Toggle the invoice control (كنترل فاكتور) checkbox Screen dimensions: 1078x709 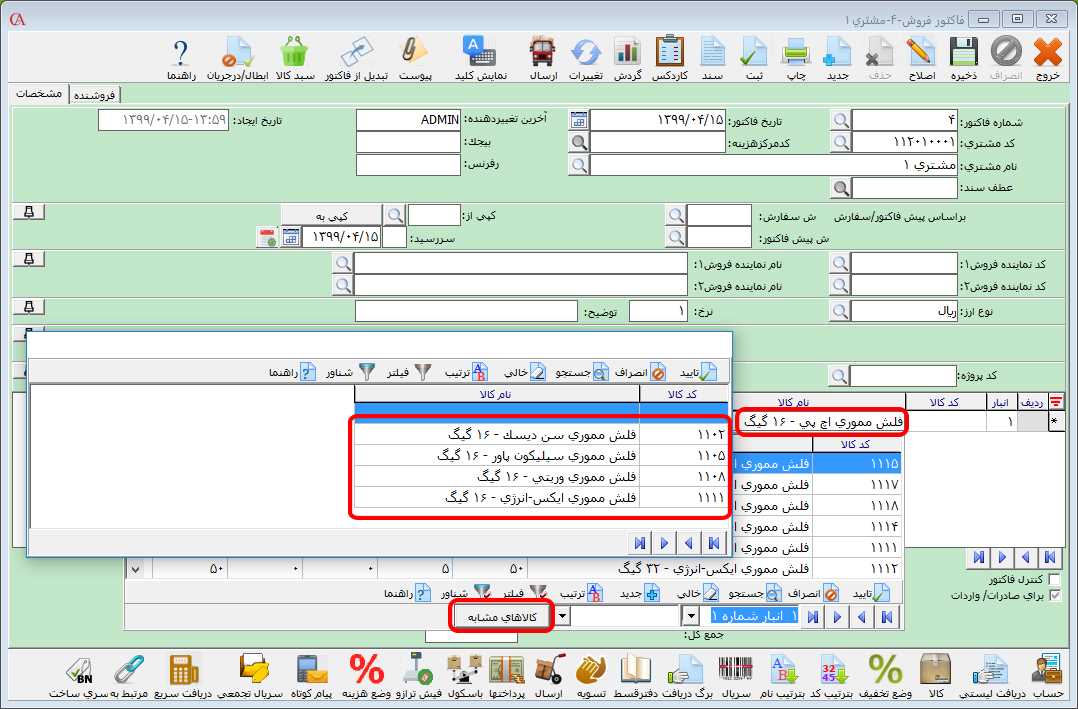coord(1054,580)
